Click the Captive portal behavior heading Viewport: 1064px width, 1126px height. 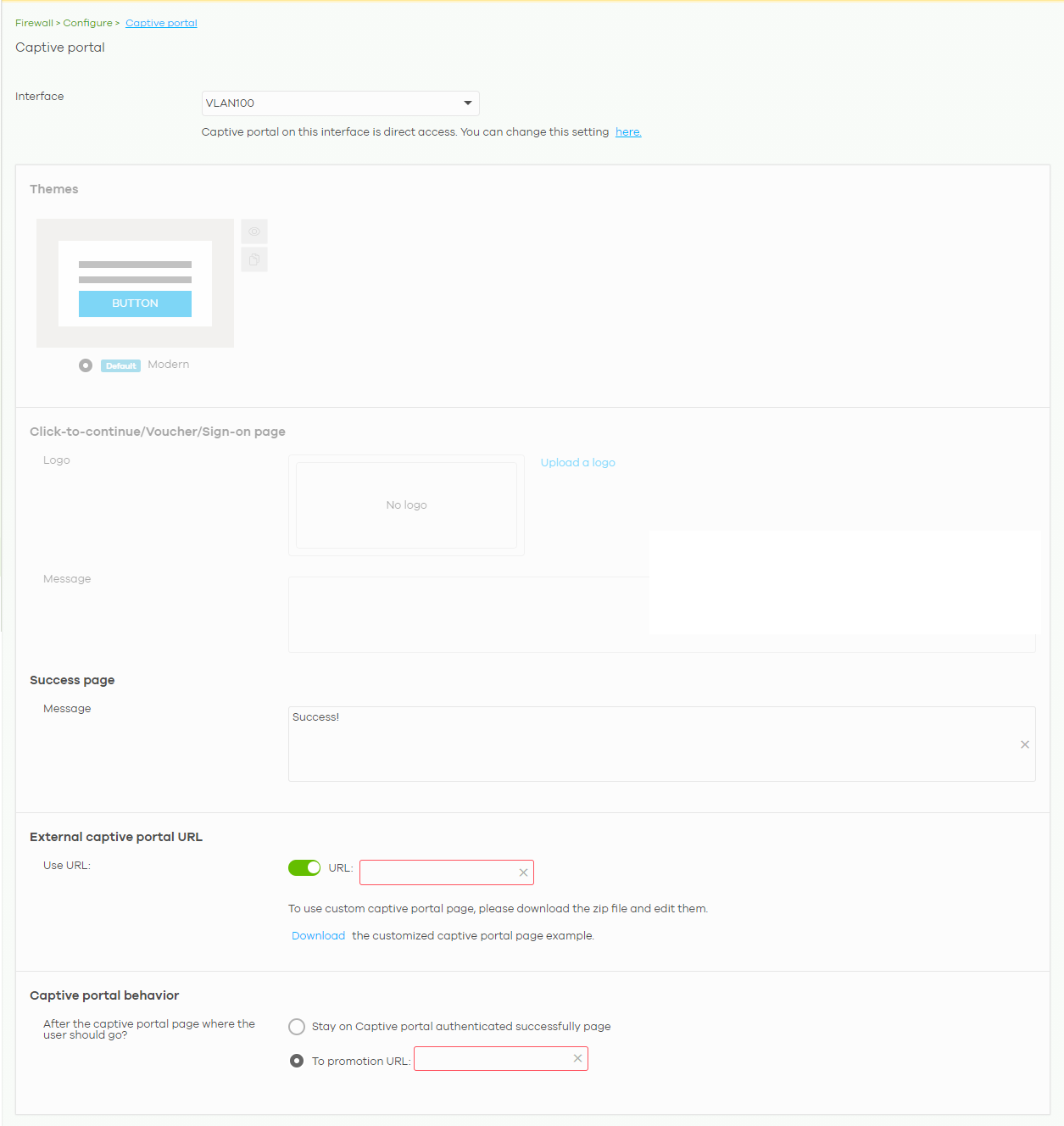(x=104, y=995)
